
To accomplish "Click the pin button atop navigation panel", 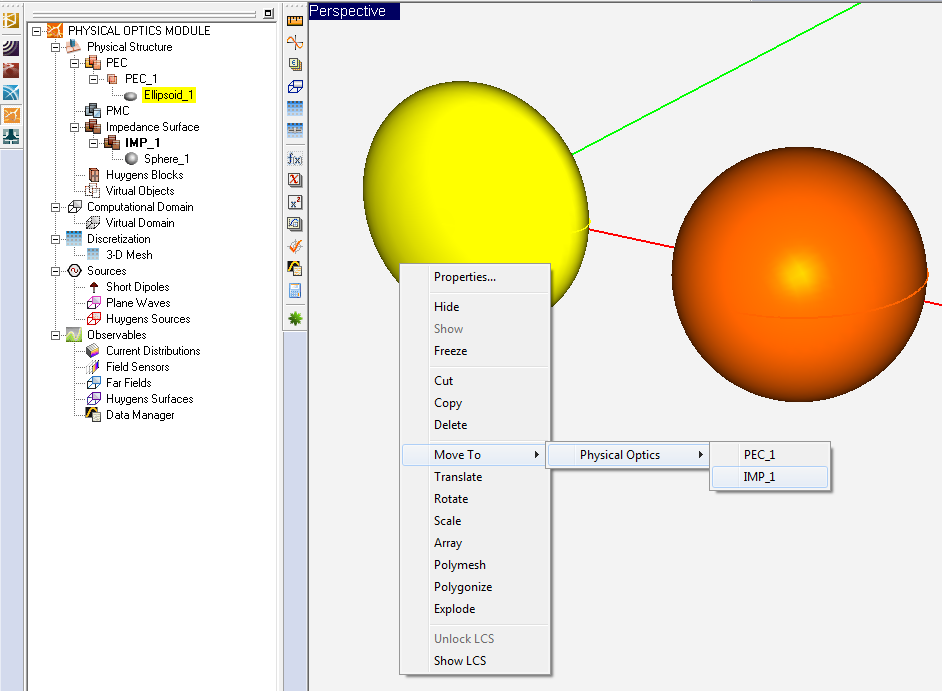I will pyautogui.click(x=268, y=14).
